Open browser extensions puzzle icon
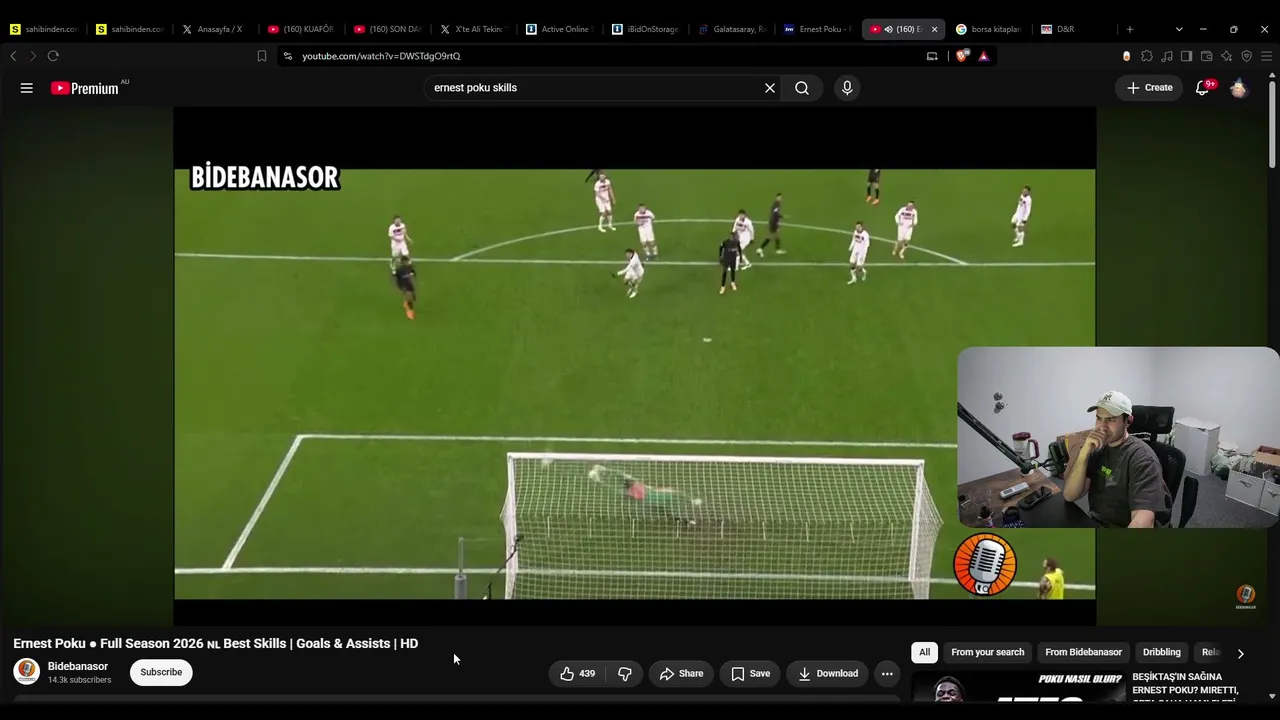This screenshot has height=720, width=1280. coord(1147,56)
